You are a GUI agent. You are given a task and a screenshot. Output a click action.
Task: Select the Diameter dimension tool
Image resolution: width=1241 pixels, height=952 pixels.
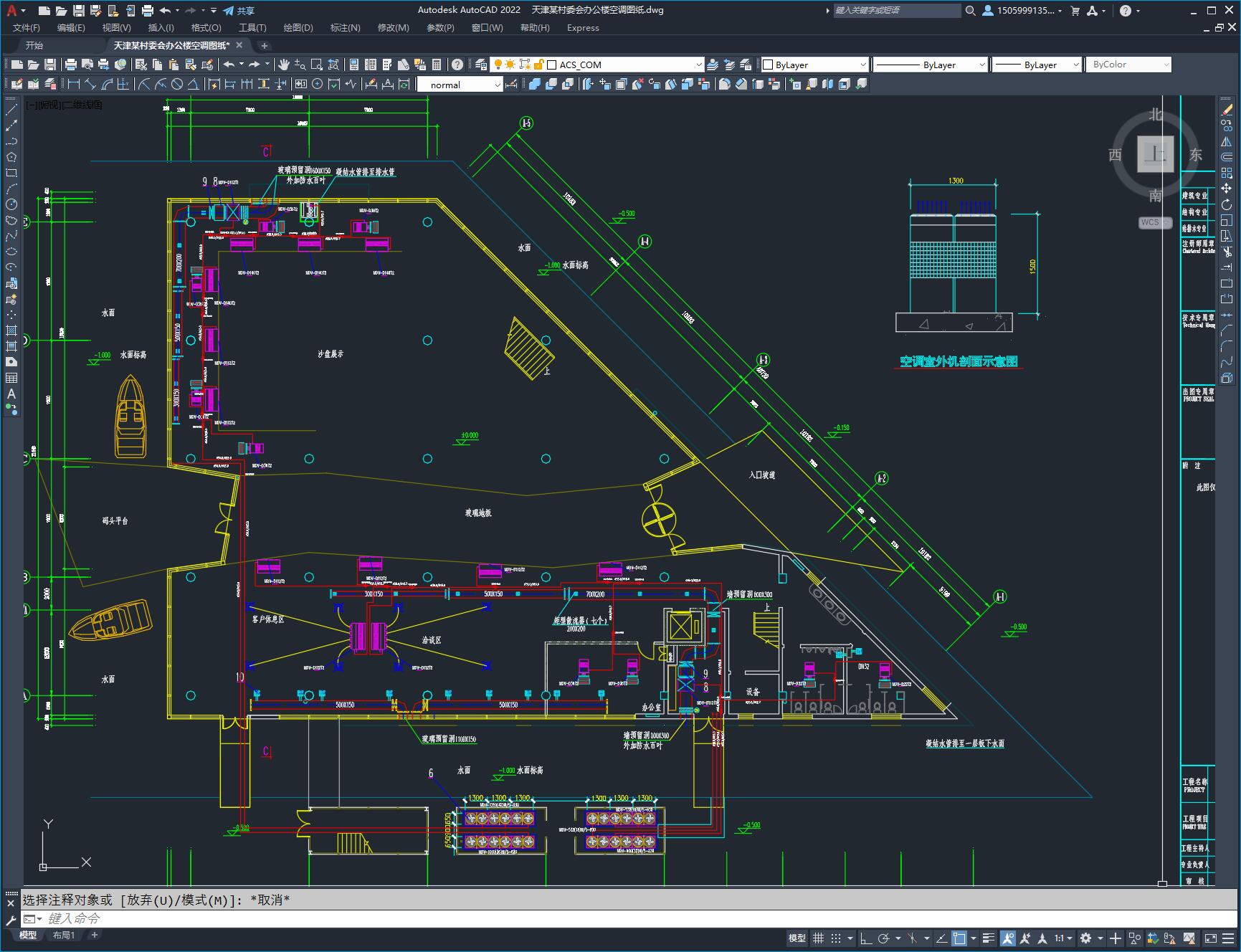coord(177,85)
